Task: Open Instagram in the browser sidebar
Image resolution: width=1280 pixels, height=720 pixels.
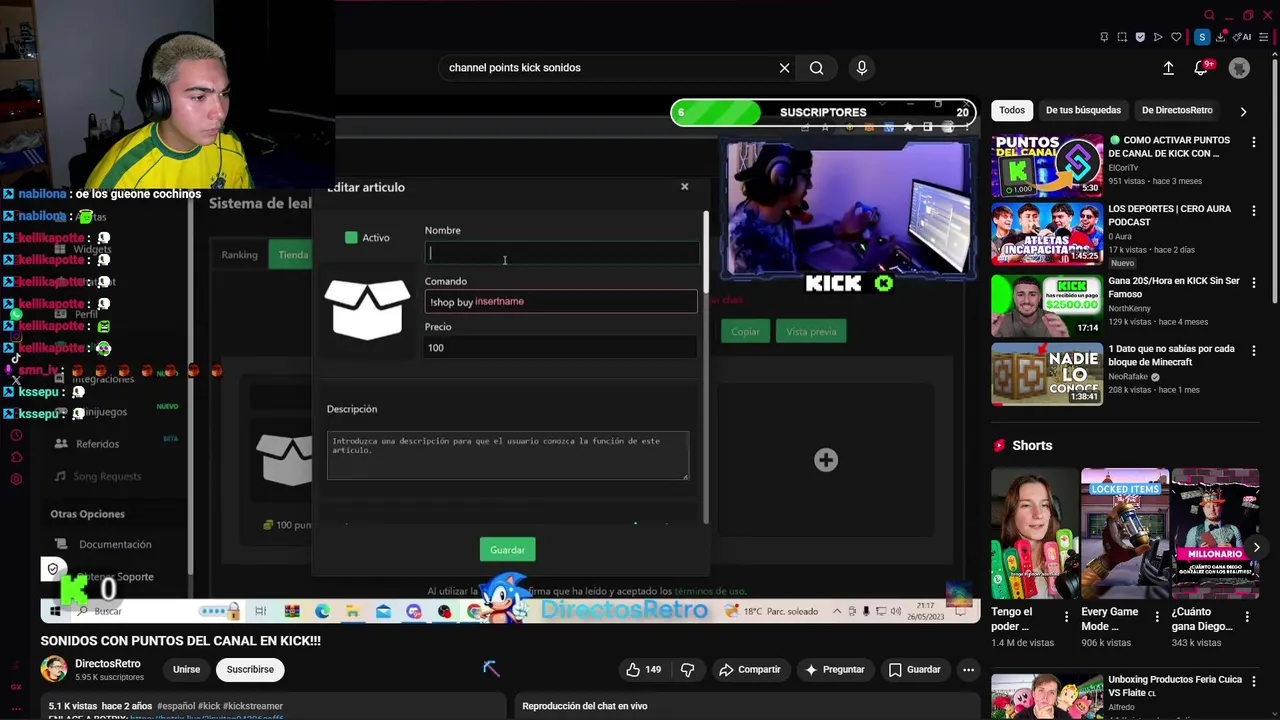Action: [16, 337]
